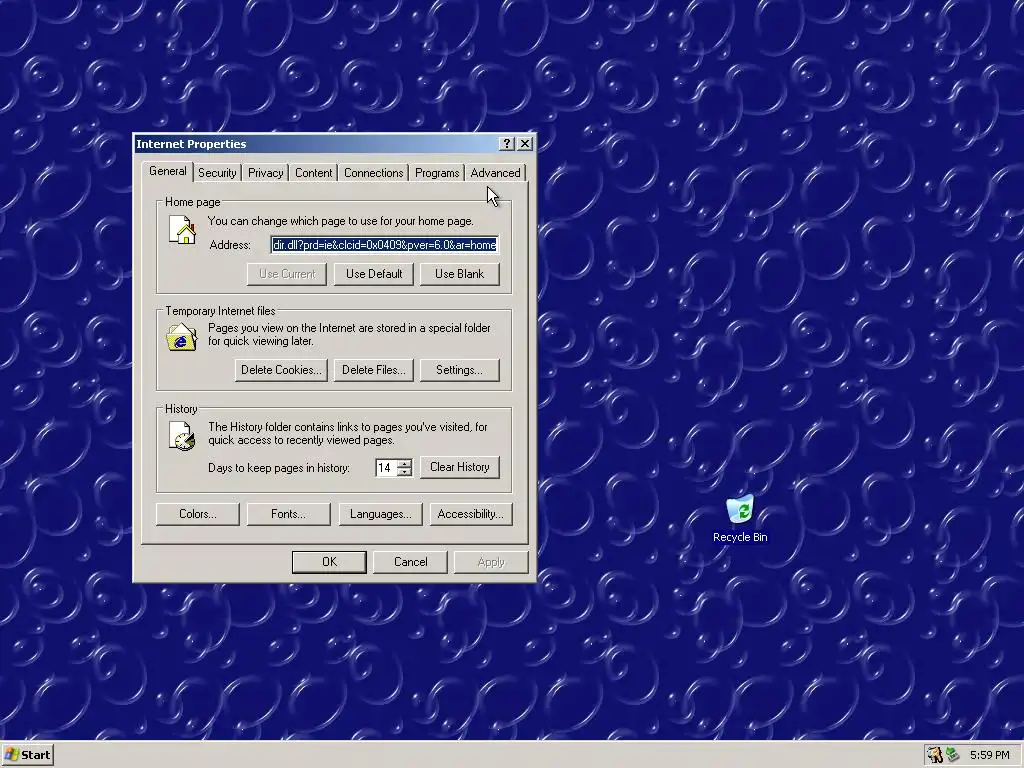Screen dimensions: 1024x768
Task: Click the Home page house icon
Action: point(182,230)
